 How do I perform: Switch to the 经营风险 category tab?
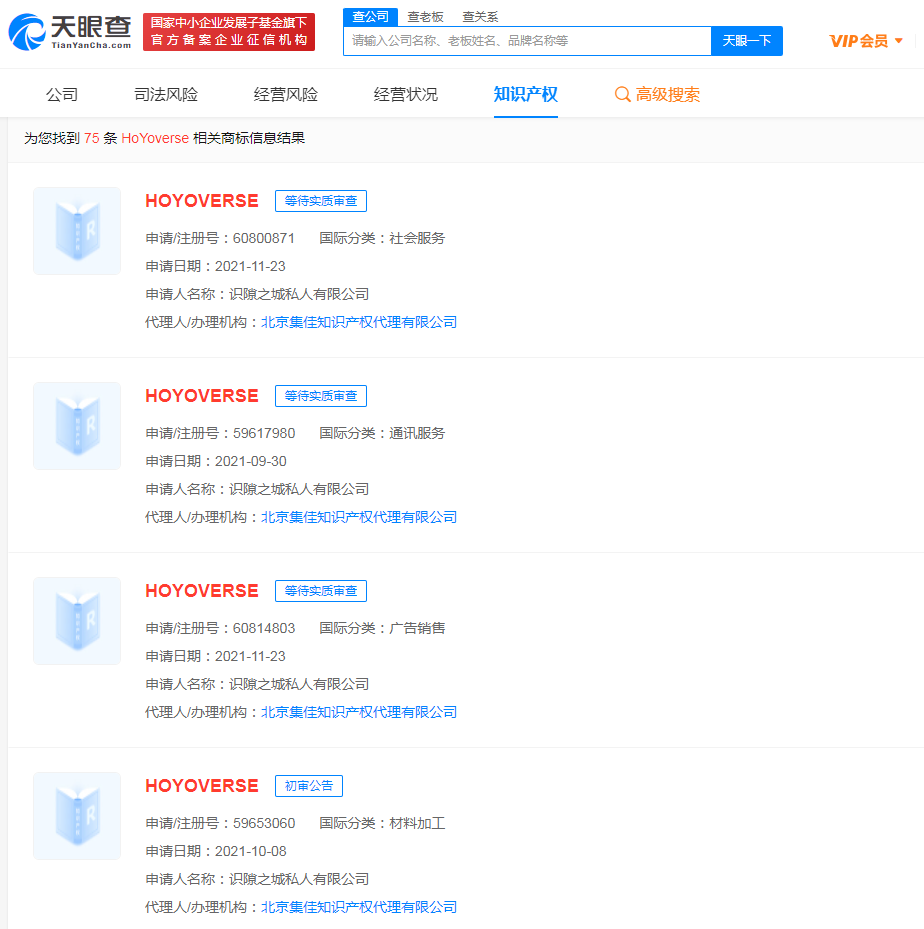tap(285, 94)
